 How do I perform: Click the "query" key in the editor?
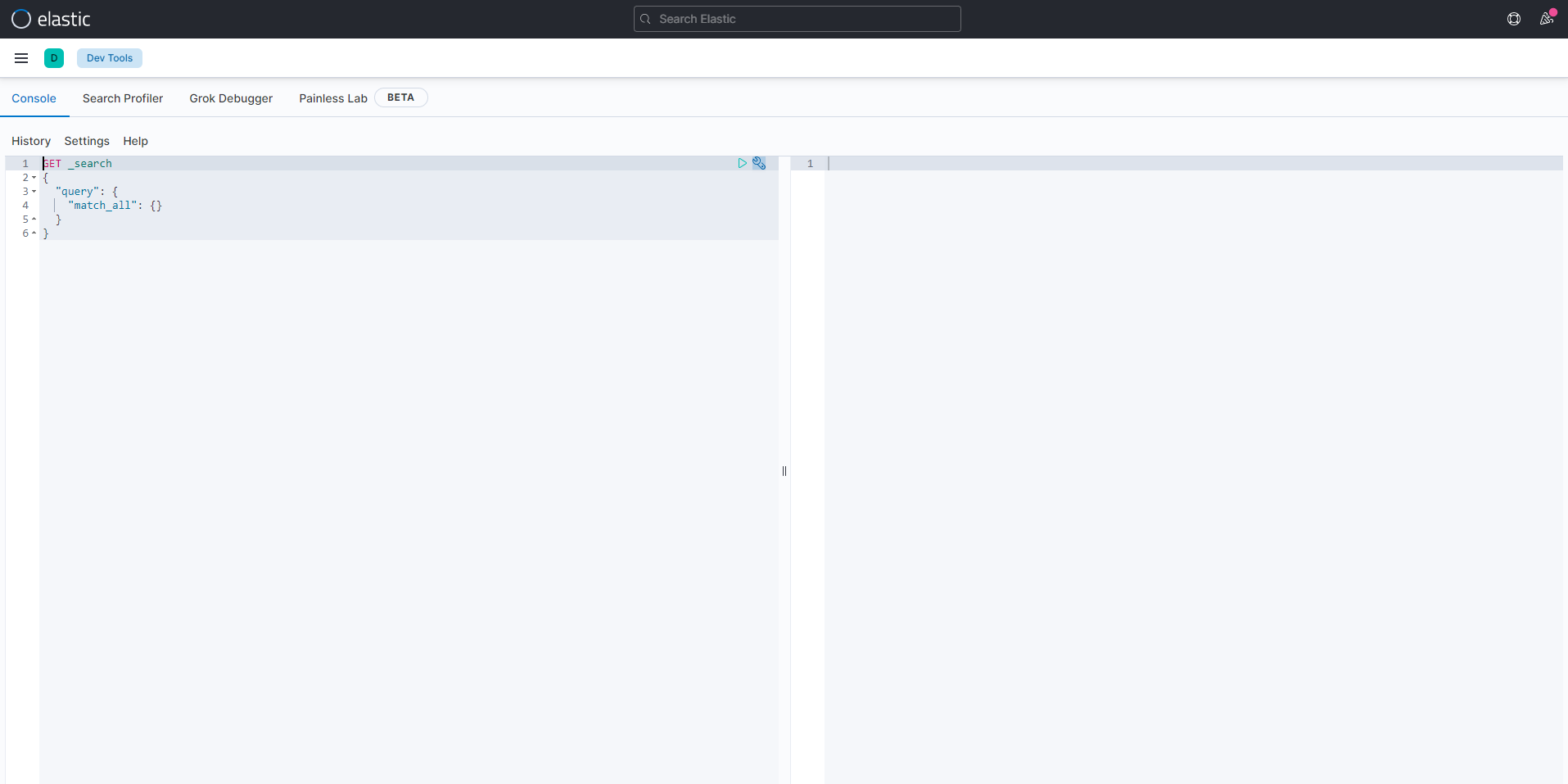point(77,192)
